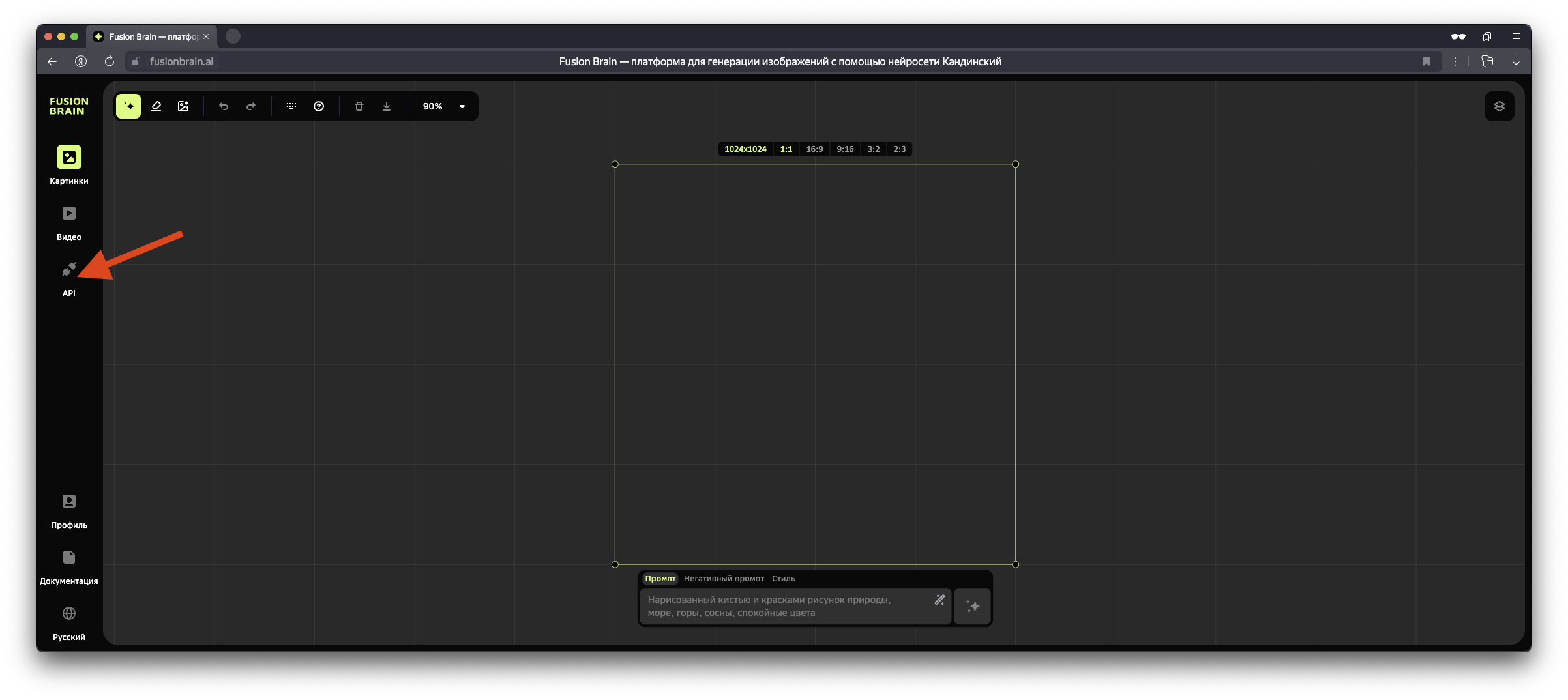This screenshot has width=1568, height=700.
Task: Open the help question mark icon
Action: (x=319, y=106)
